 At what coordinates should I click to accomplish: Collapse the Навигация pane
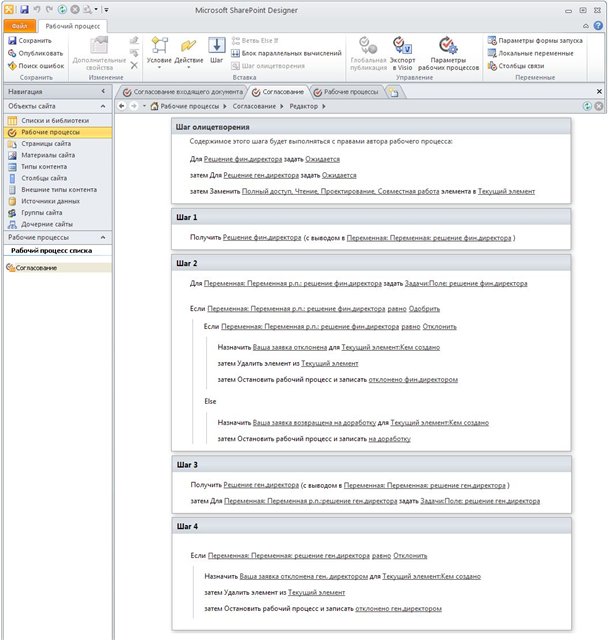pyautogui.click(x=103, y=91)
